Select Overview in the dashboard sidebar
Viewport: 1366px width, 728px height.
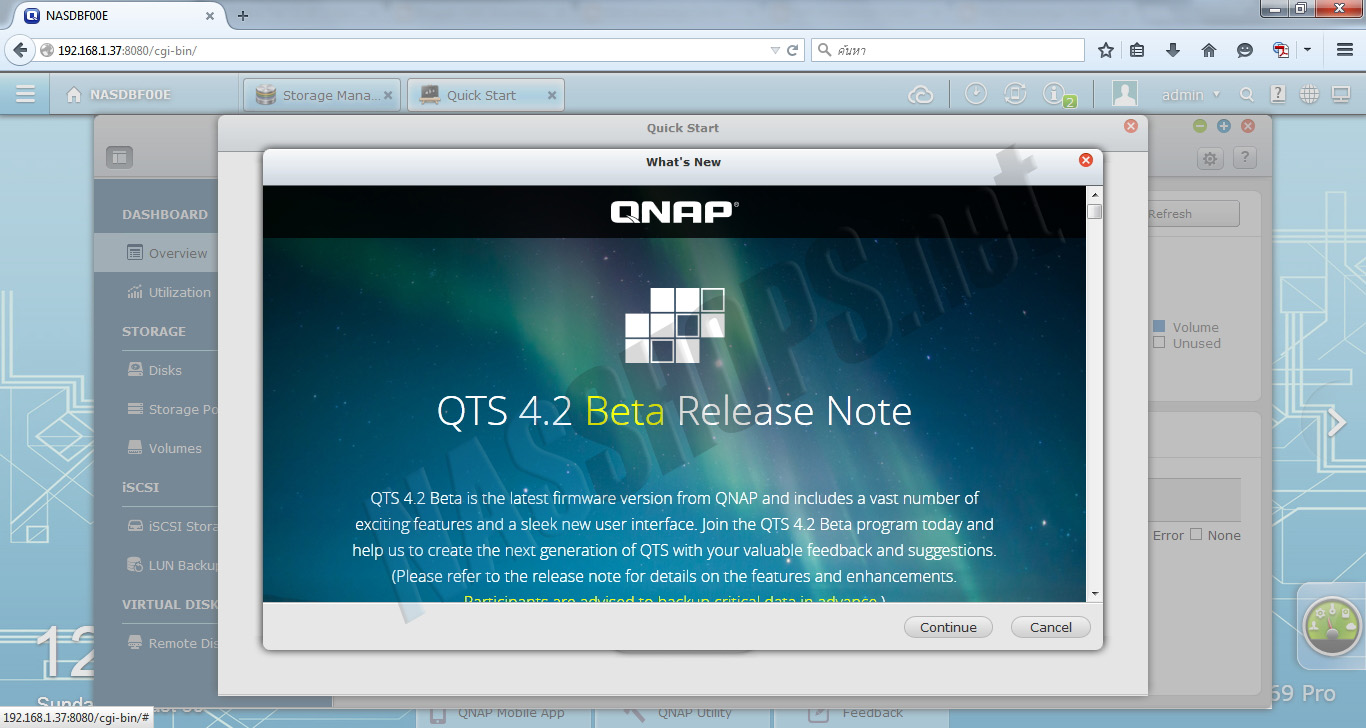point(156,253)
